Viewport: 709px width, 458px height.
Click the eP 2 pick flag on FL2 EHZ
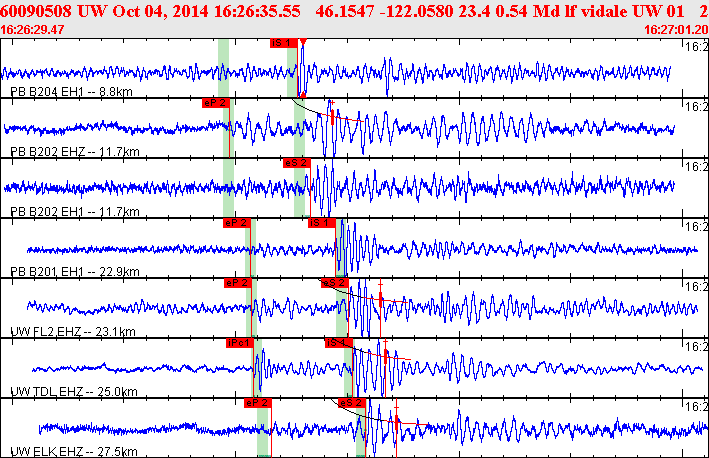(x=237, y=283)
